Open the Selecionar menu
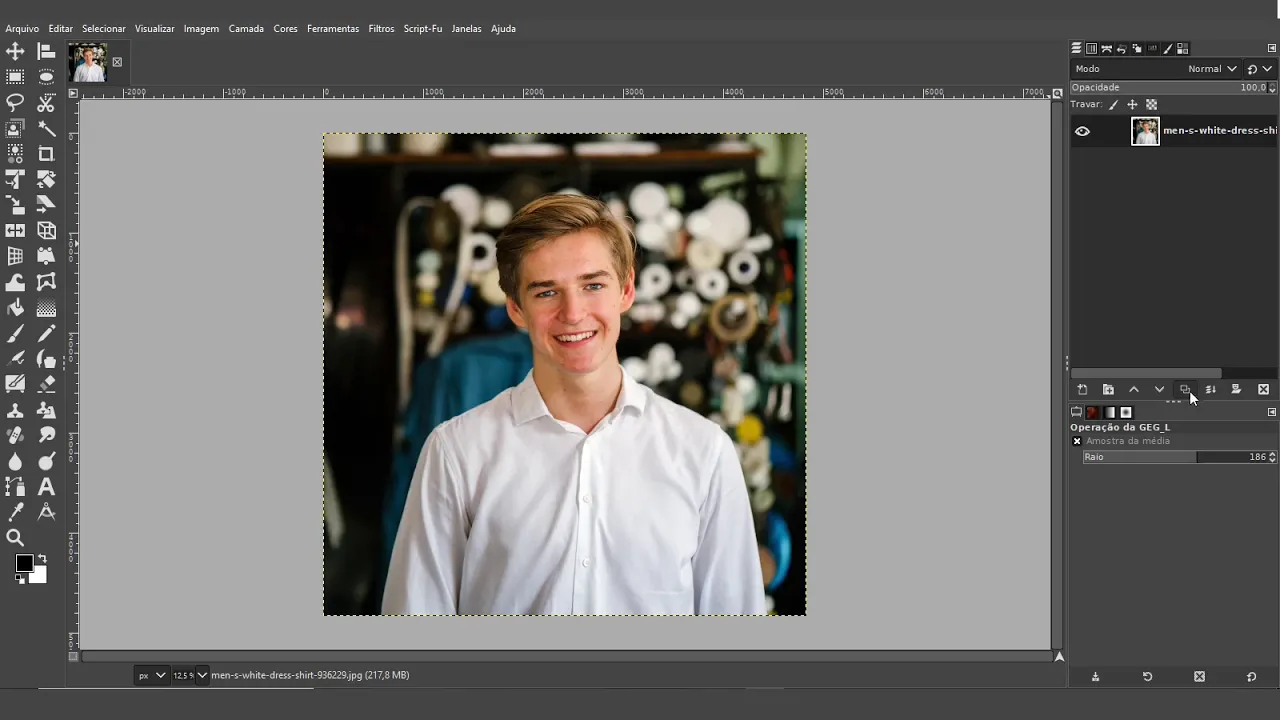Image resolution: width=1280 pixels, height=720 pixels. 104,29
